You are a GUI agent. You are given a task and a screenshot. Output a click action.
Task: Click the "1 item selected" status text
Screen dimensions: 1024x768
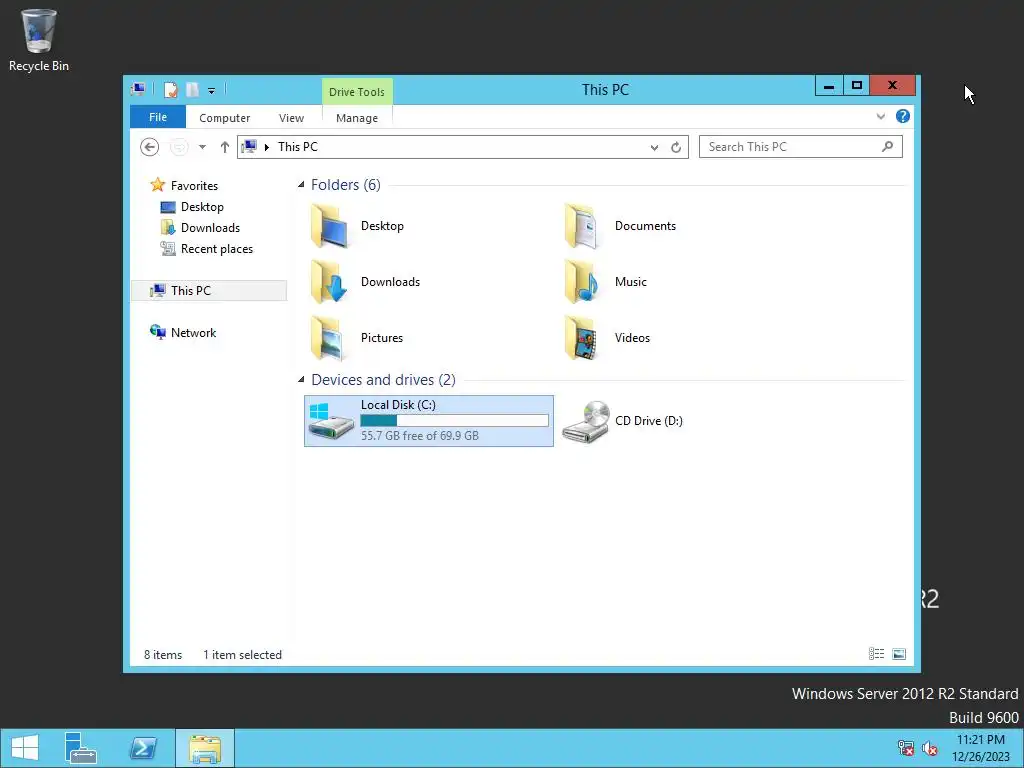242,655
